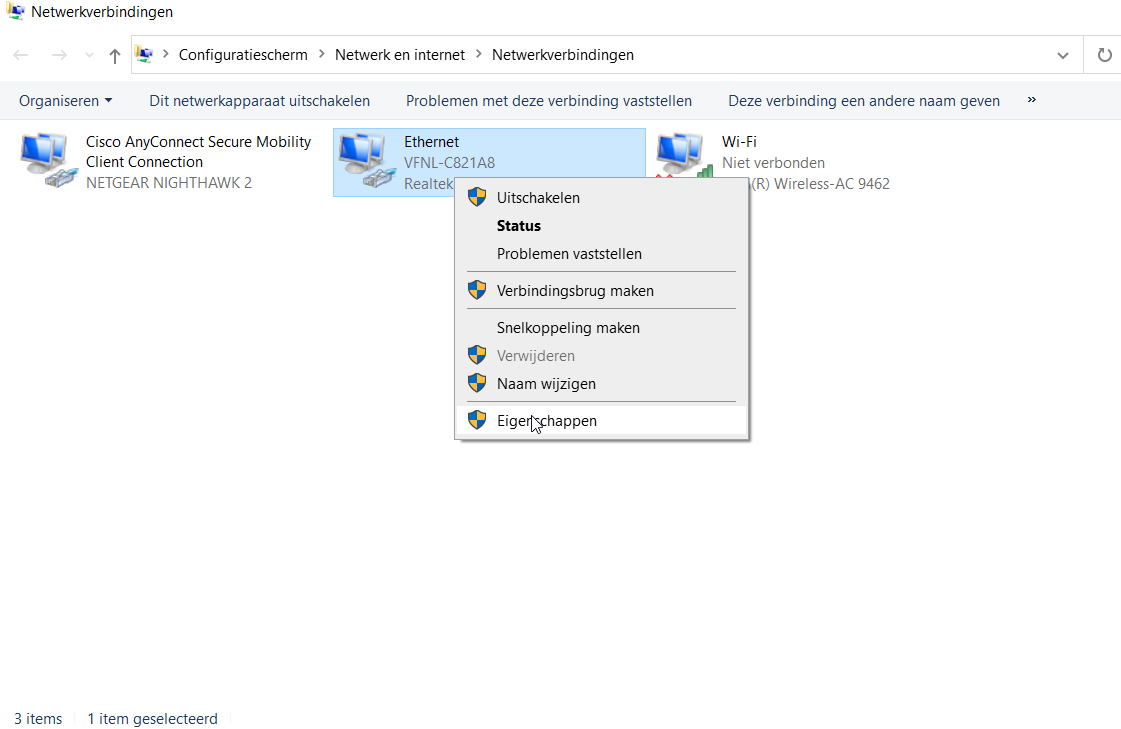Click the network icon in address bar

145,55
